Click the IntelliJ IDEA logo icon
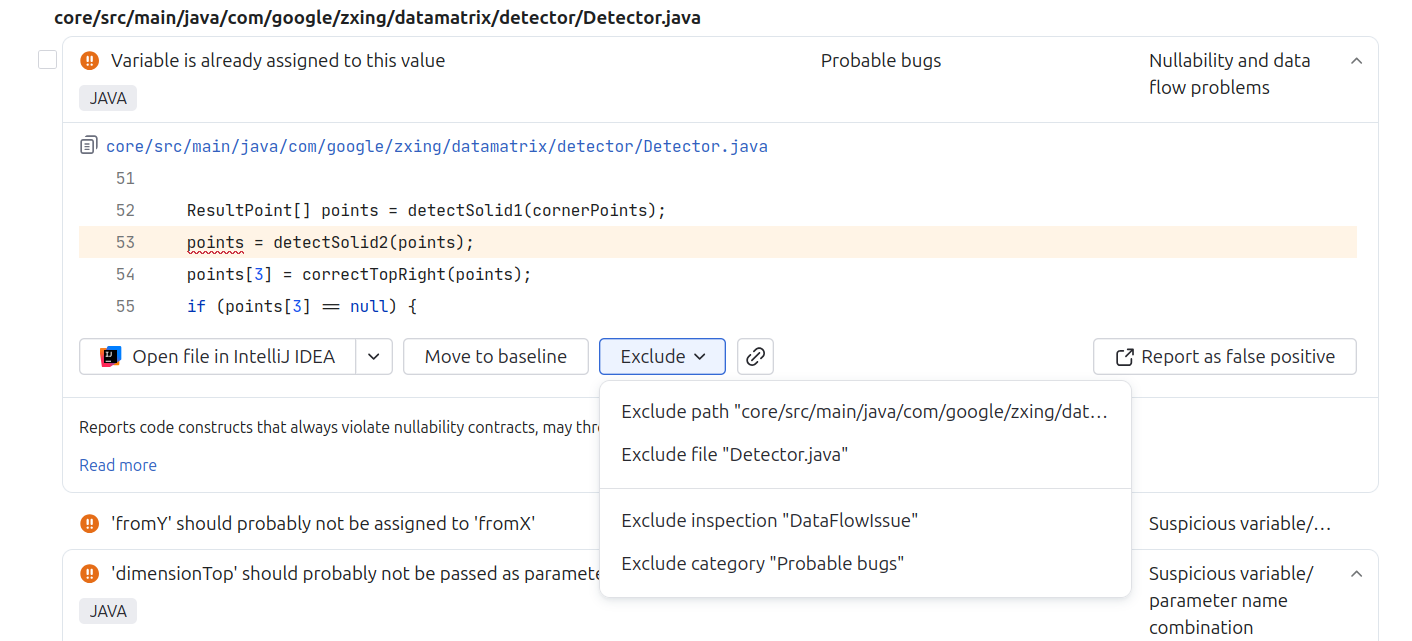 [111, 356]
